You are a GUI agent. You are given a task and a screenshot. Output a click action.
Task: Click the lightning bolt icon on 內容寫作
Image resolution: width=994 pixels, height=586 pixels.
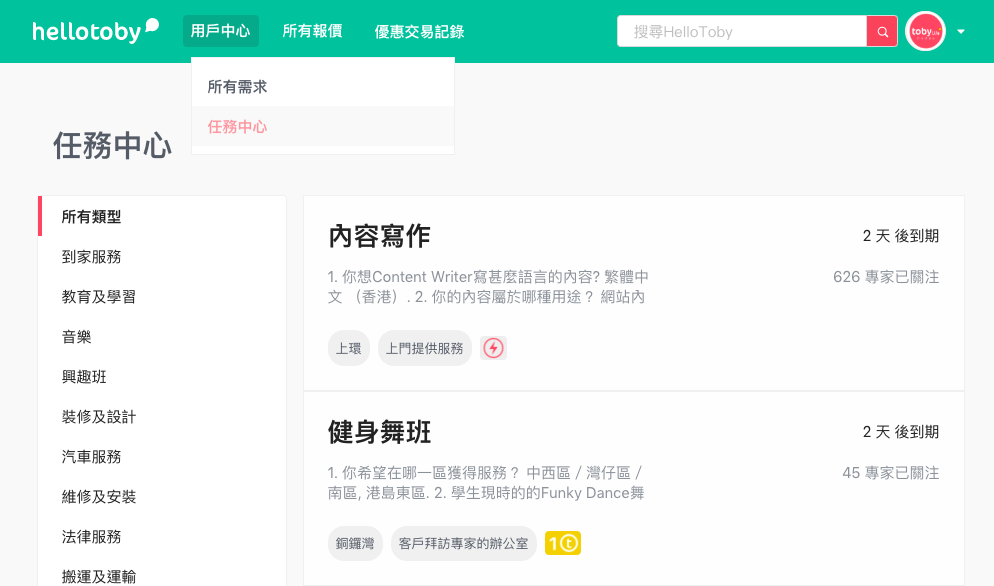point(493,348)
